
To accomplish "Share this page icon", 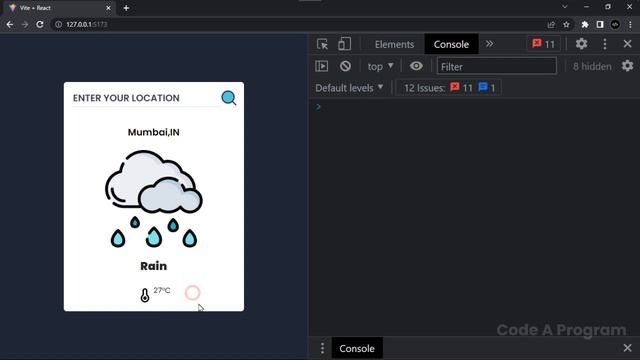I will tap(551, 24).
